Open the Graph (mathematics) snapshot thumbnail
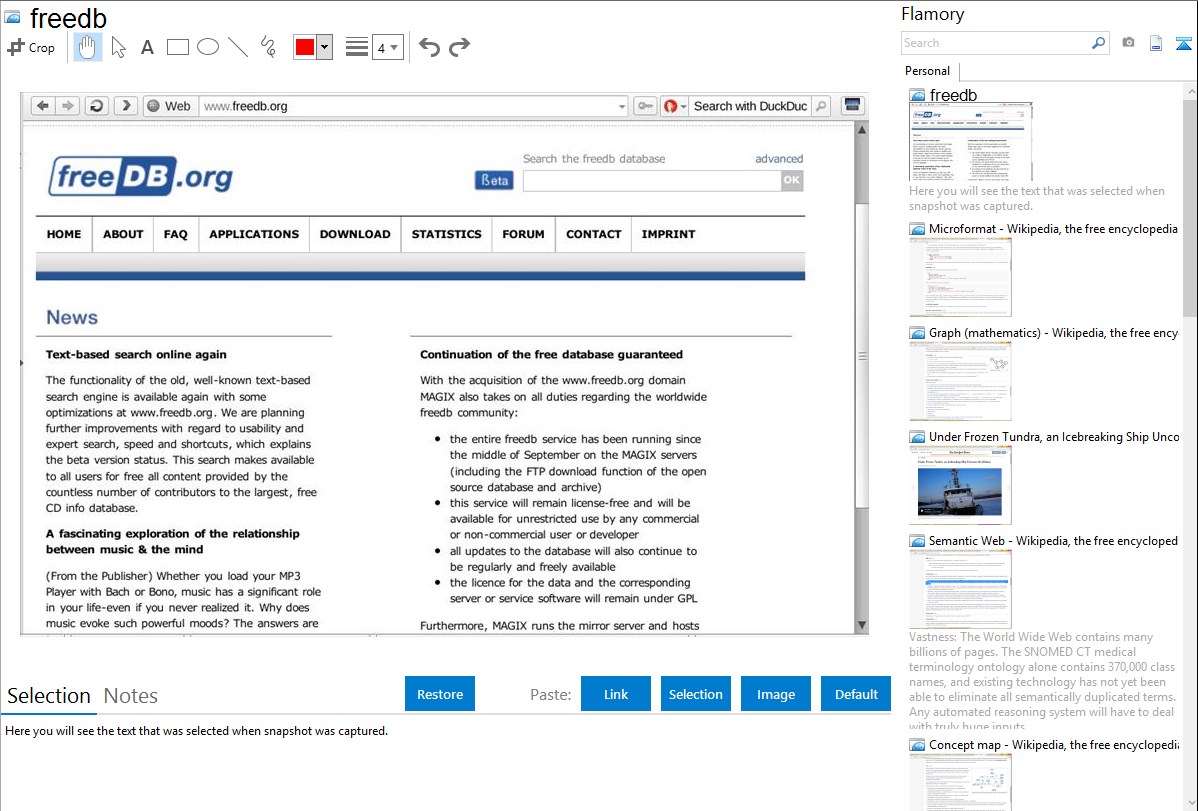Image resolution: width=1198 pixels, height=811 pixels. (960, 381)
